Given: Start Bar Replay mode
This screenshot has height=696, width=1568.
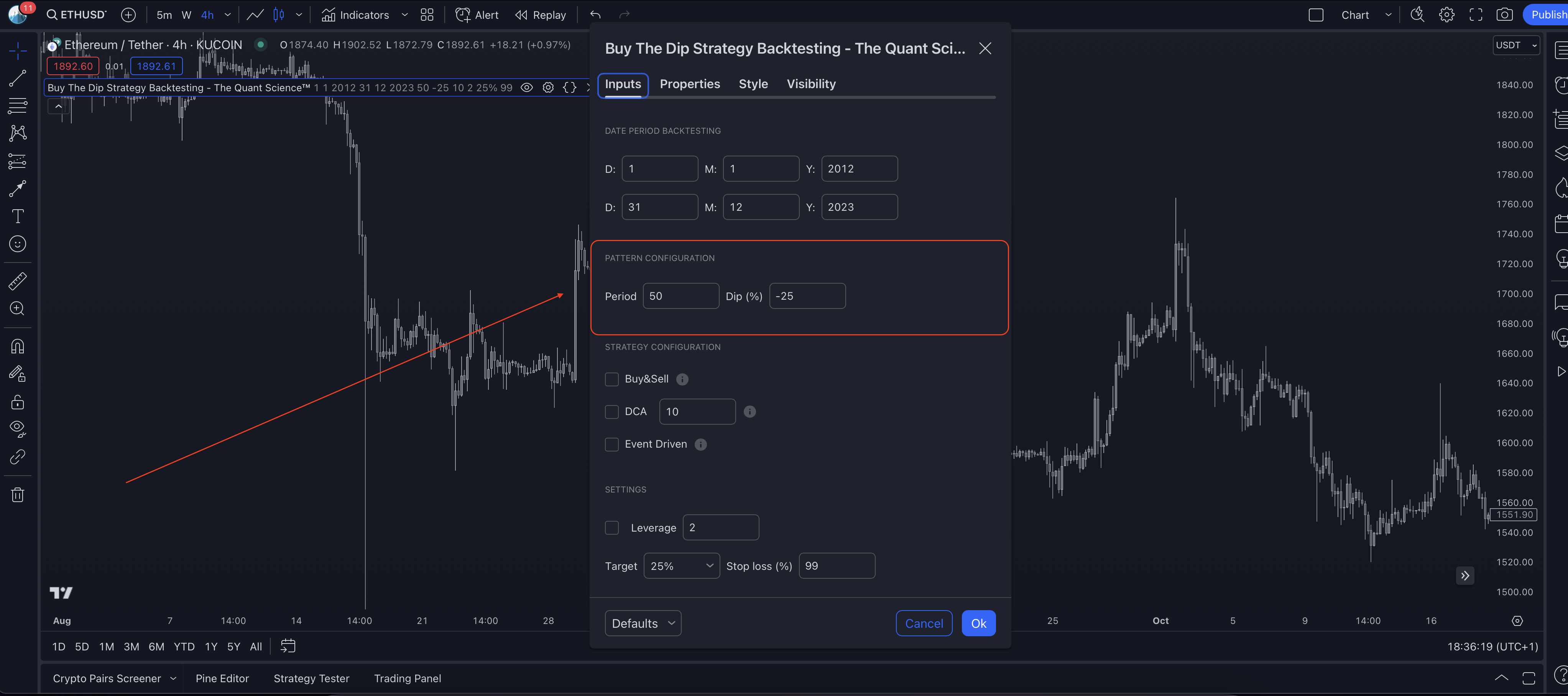Looking at the screenshot, I should pos(541,15).
